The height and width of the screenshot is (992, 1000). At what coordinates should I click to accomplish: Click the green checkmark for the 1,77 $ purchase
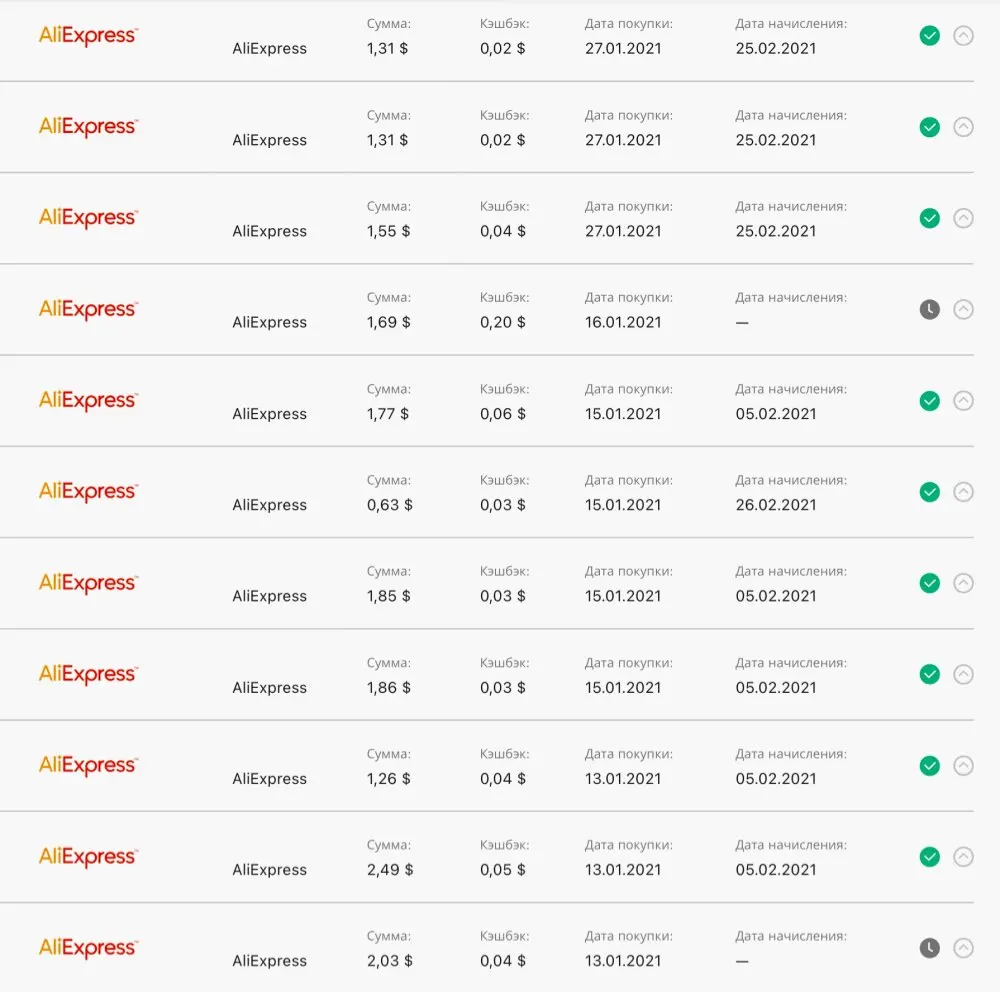(x=930, y=401)
